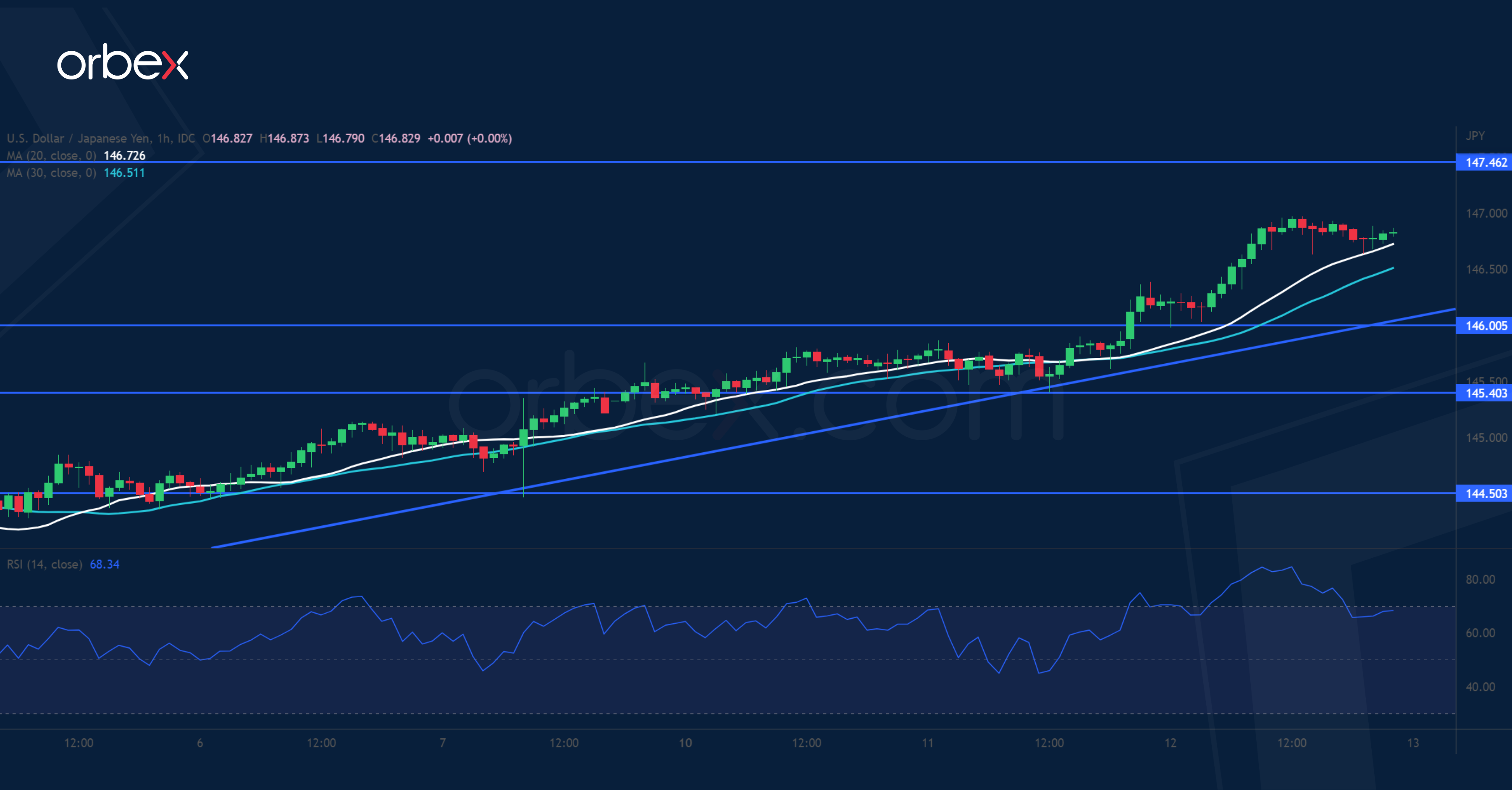Click the 144.503 support level label
Viewport: 1512px width, 790px height.
pos(1485,493)
